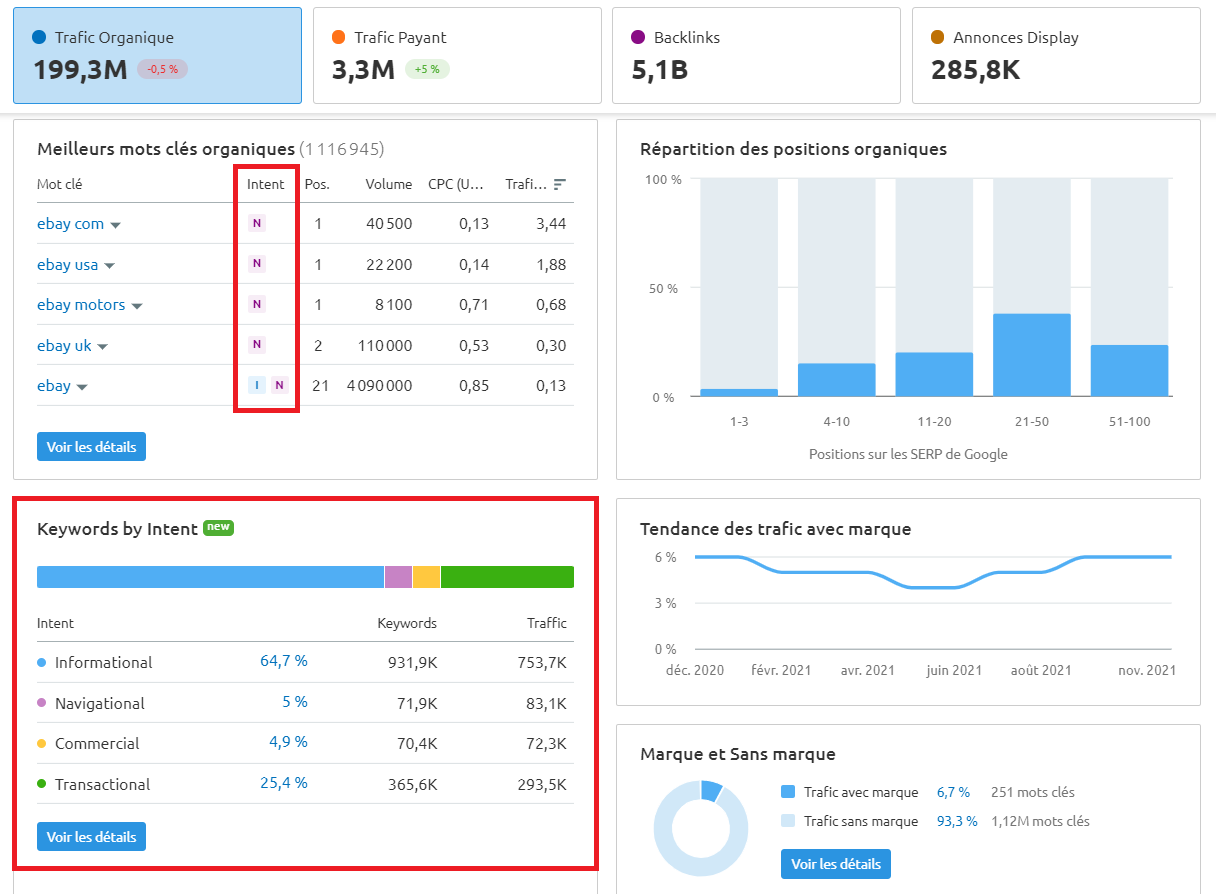
Task: Click the Marque et Sans marque donut chart
Action: click(701, 828)
